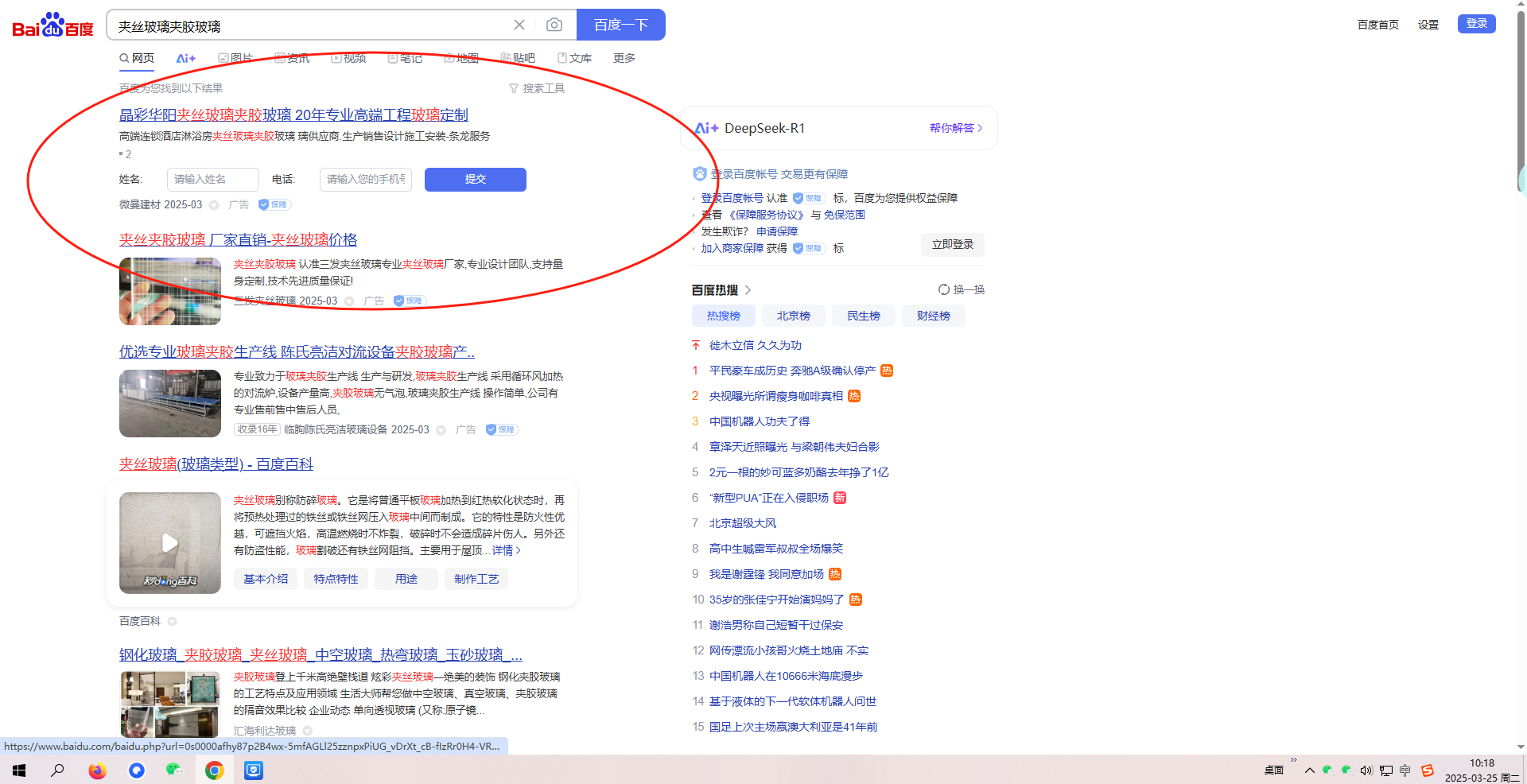Open Windows taskbar search
1527x784 pixels.
[57, 770]
